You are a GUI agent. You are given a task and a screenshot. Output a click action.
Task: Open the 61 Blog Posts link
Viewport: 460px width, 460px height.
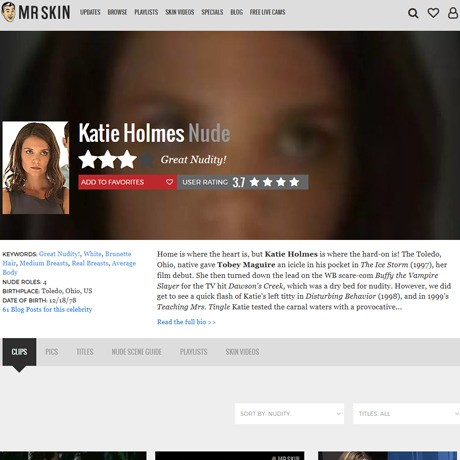[x=47, y=309]
